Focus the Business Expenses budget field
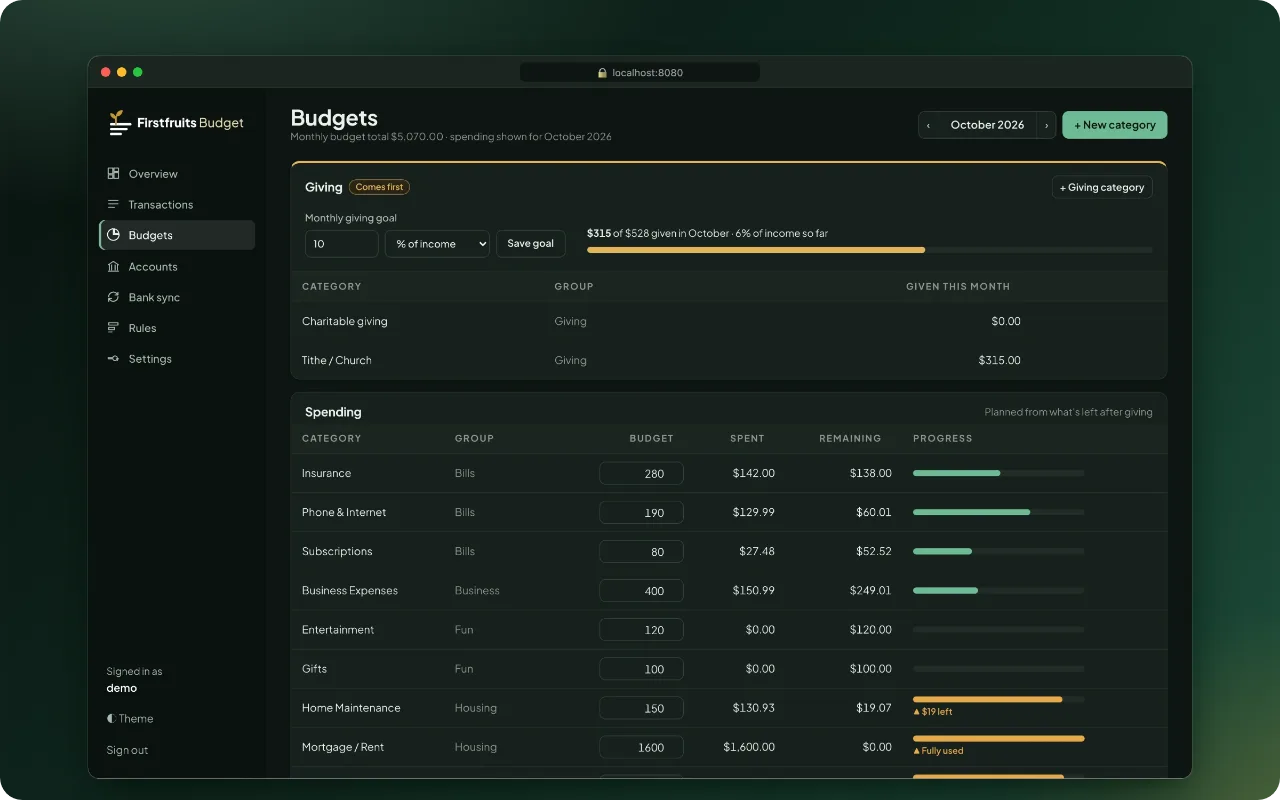The width and height of the screenshot is (1280, 800). (641, 591)
